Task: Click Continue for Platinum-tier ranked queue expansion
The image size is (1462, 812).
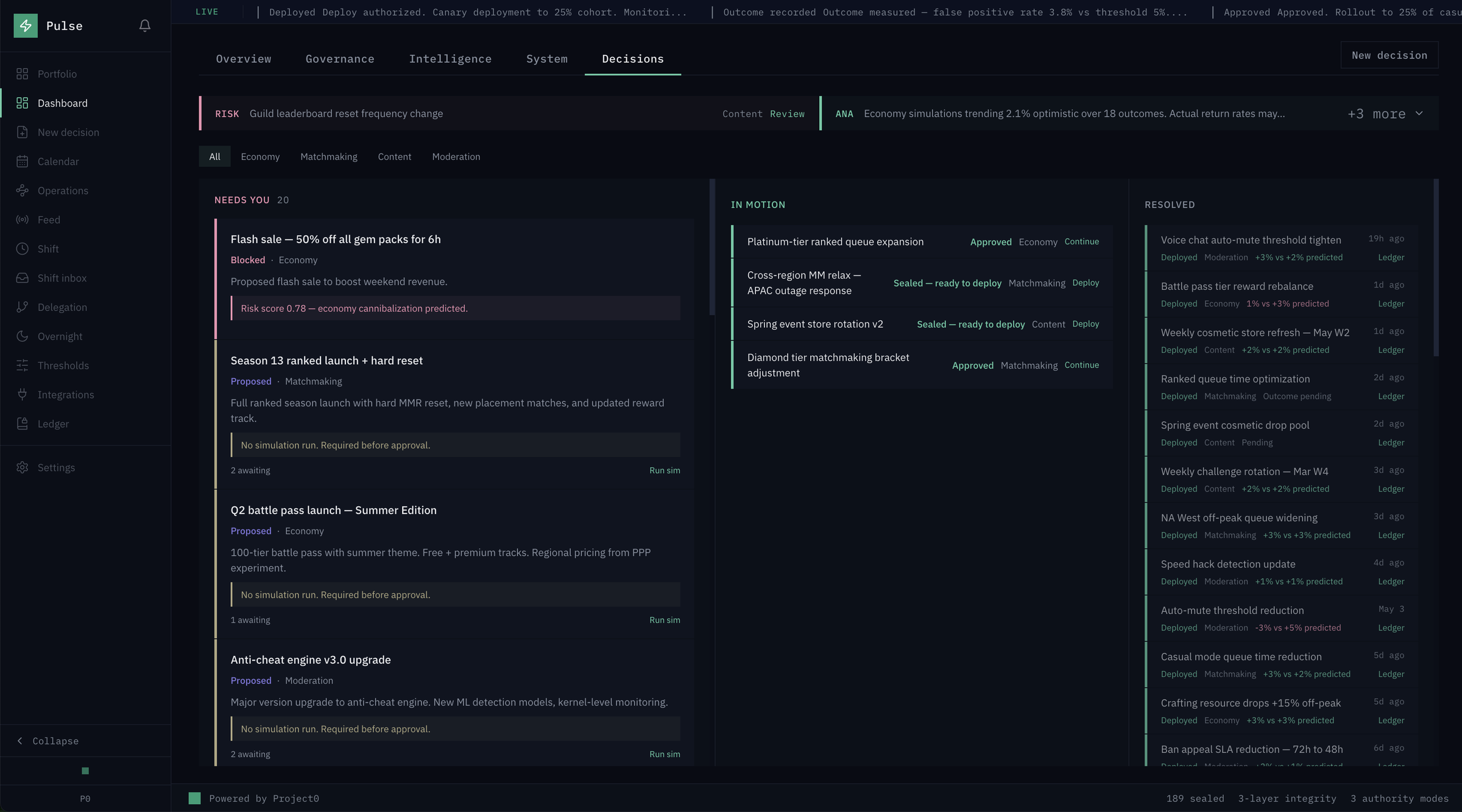Action: click(1082, 242)
